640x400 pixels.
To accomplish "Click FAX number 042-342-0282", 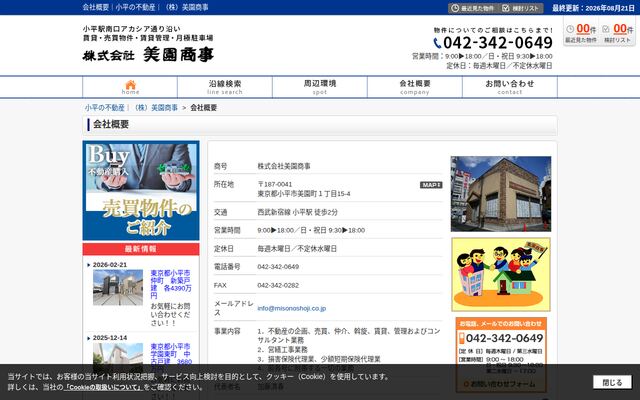I will coord(278,285).
